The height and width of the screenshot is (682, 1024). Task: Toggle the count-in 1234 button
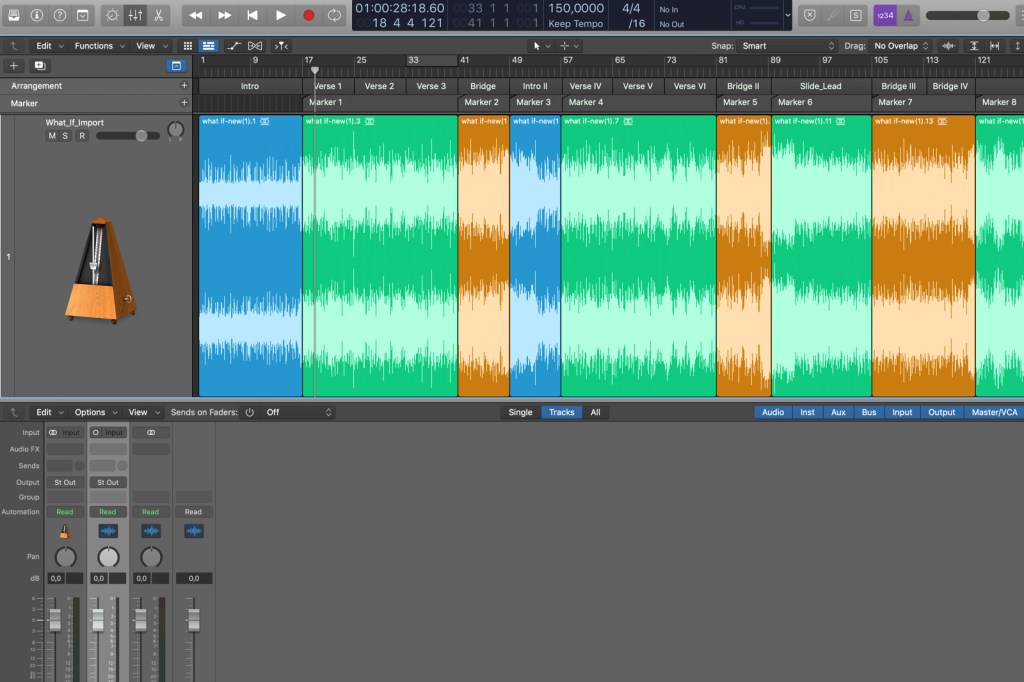click(885, 15)
